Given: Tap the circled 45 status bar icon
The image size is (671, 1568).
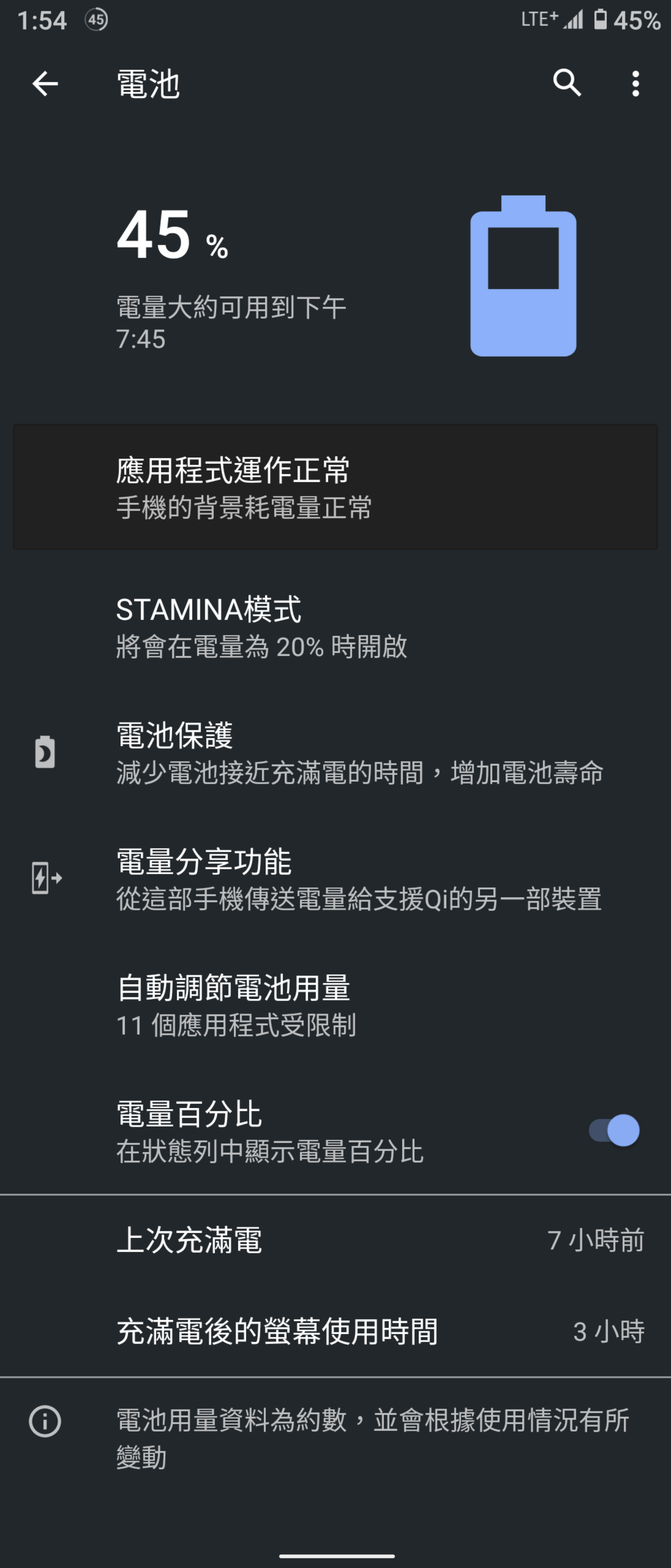Looking at the screenshot, I should (96, 20).
